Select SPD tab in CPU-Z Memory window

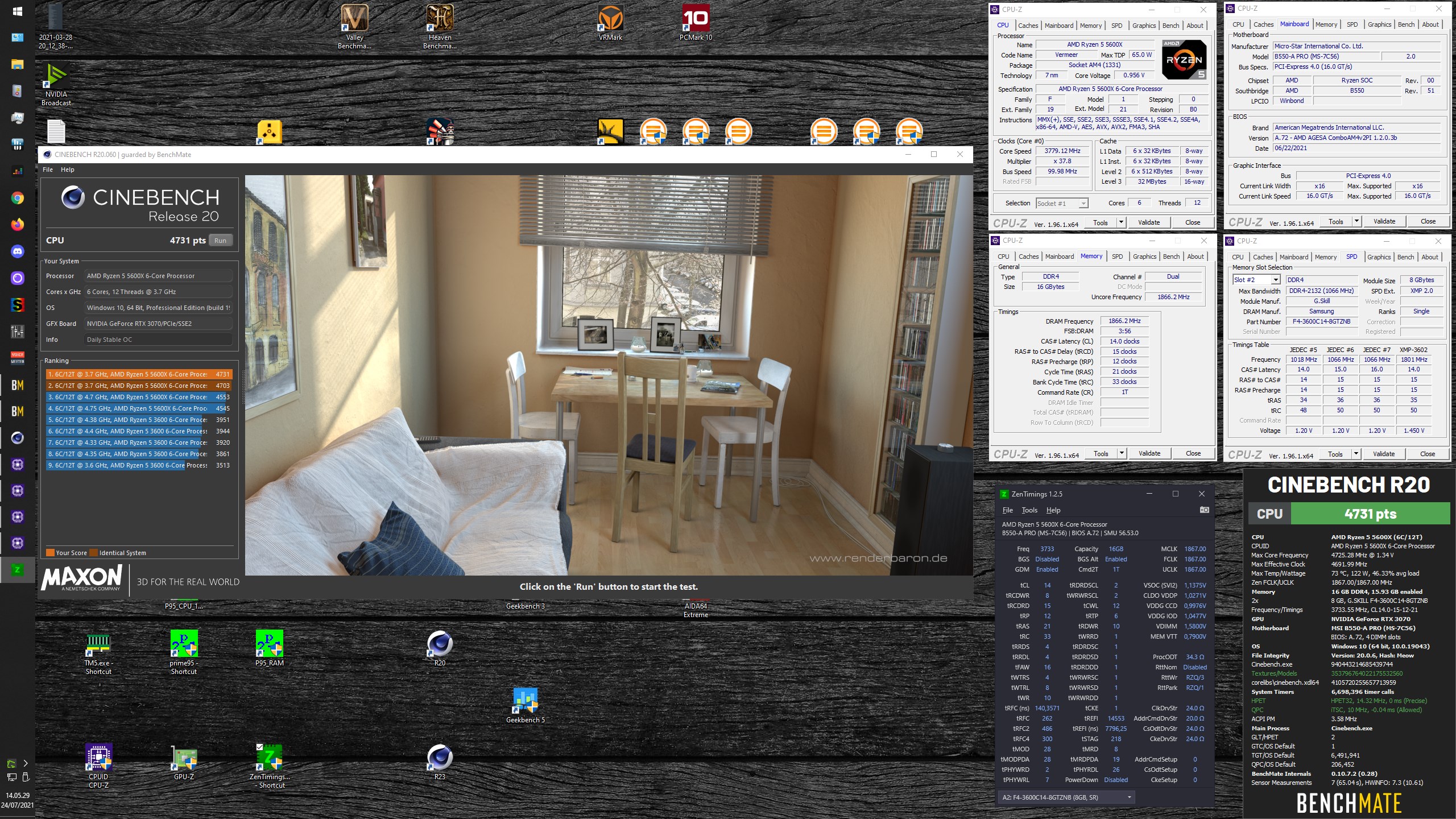click(1117, 257)
